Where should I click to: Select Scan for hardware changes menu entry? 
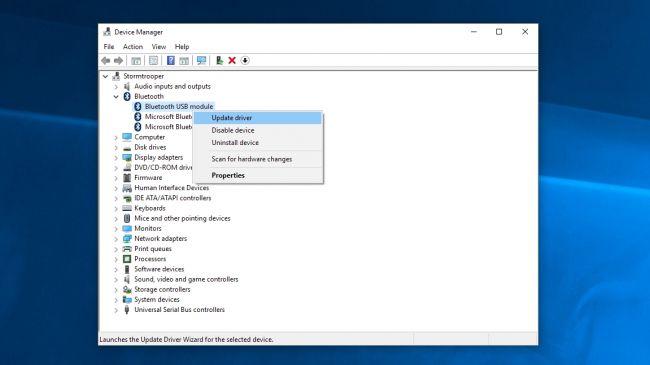pyautogui.click(x=258, y=159)
